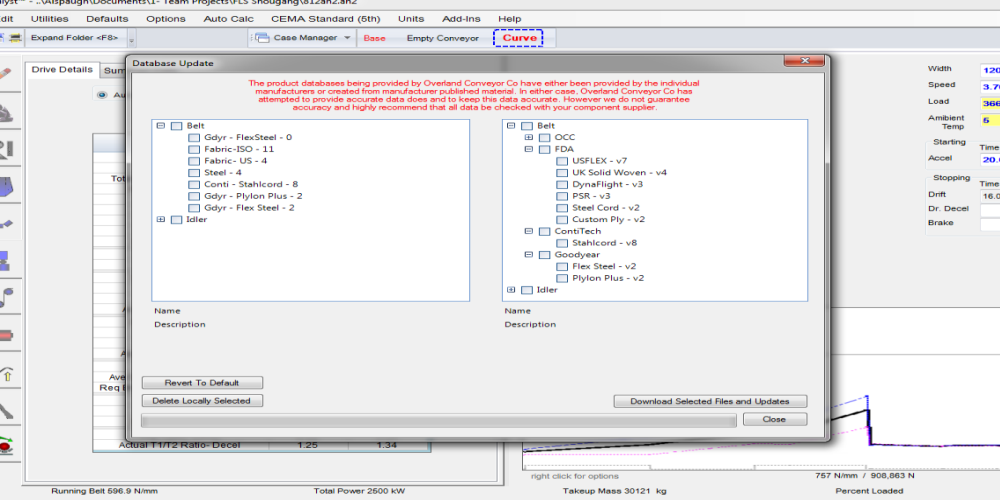This screenshot has height=500, width=1000.
Task: Click the Drift time input field
Action: pyautogui.click(x=990, y=196)
